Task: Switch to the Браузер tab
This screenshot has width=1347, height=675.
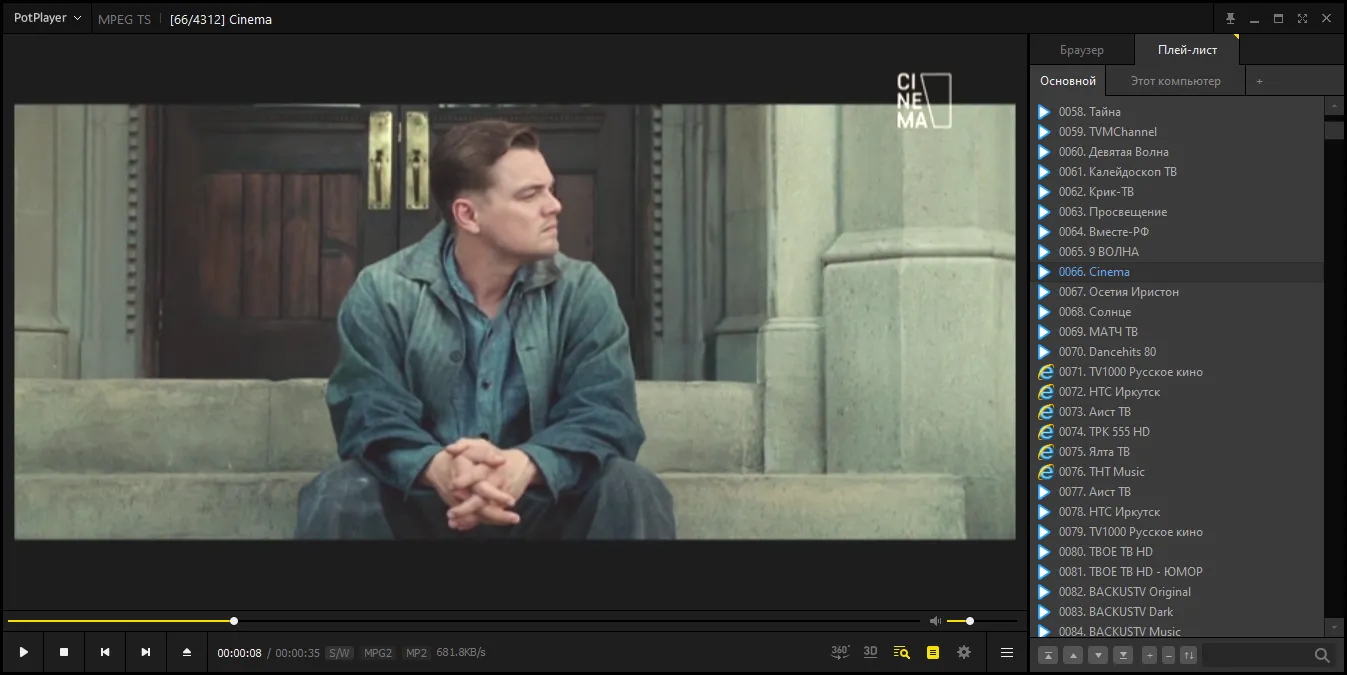Action: click(1082, 50)
